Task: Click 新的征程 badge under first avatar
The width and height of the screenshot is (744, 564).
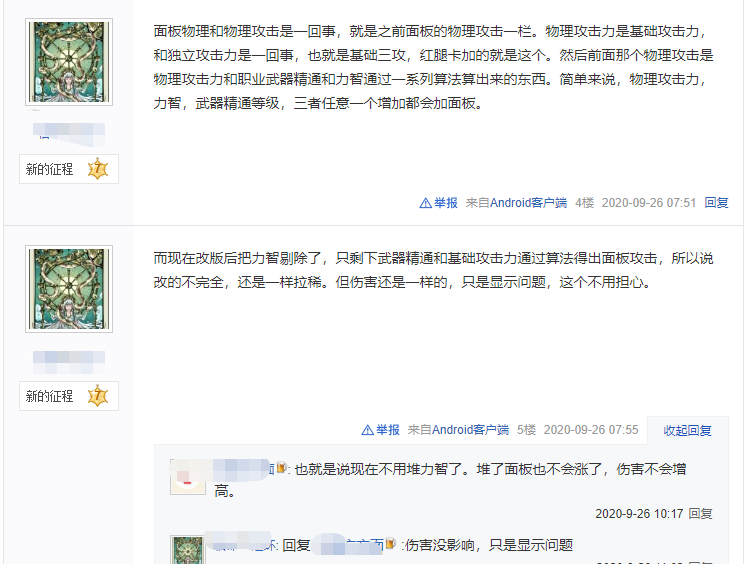Action: click(69, 169)
